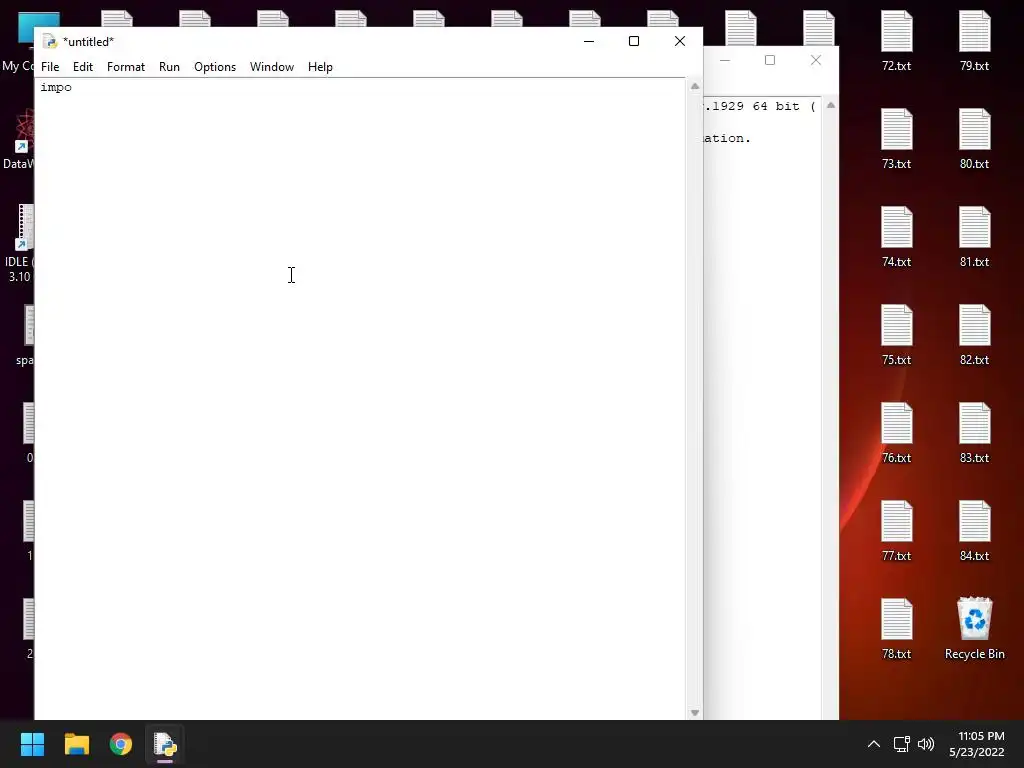The image size is (1024, 768).
Task: Open Google Chrome from taskbar
Action: click(121, 744)
